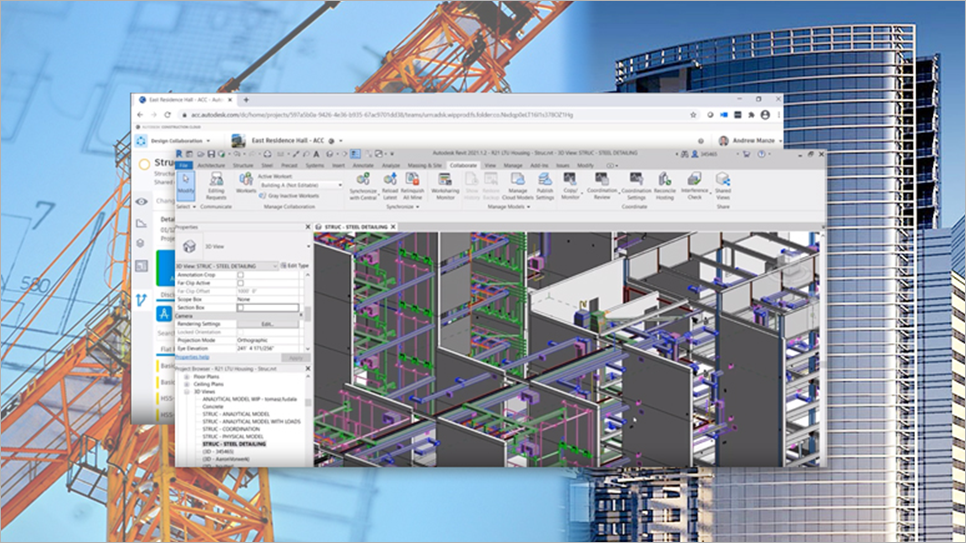Open STRUC - COORDINATION view in Project Browser
The width and height of the screenshot is (966, 543).
click(x=231, y=429)
